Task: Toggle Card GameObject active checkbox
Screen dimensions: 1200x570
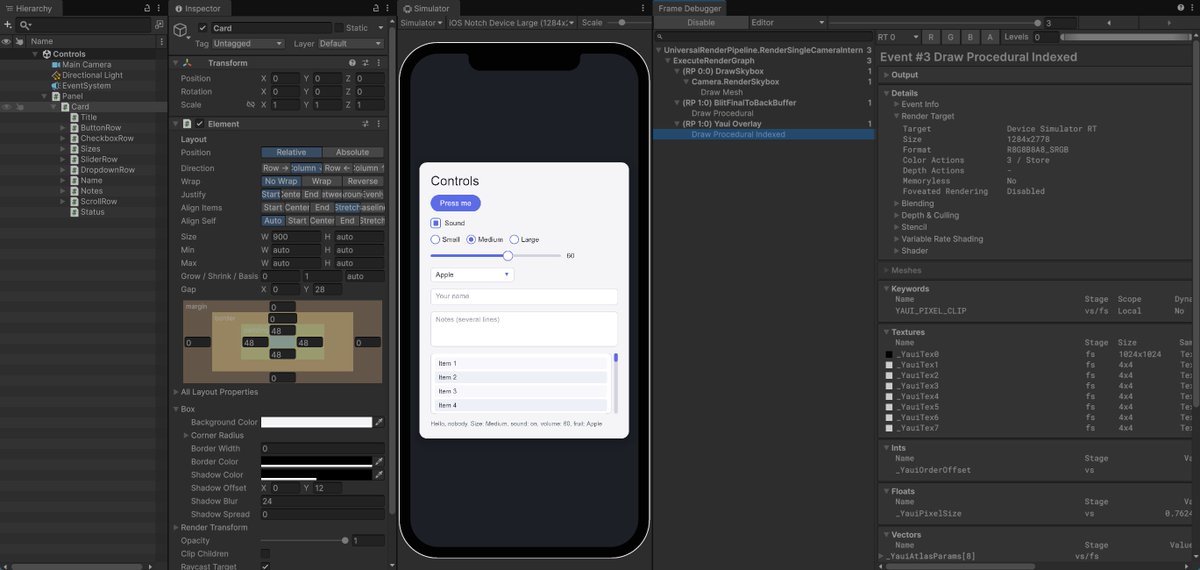Action: [x=203, y=28]
